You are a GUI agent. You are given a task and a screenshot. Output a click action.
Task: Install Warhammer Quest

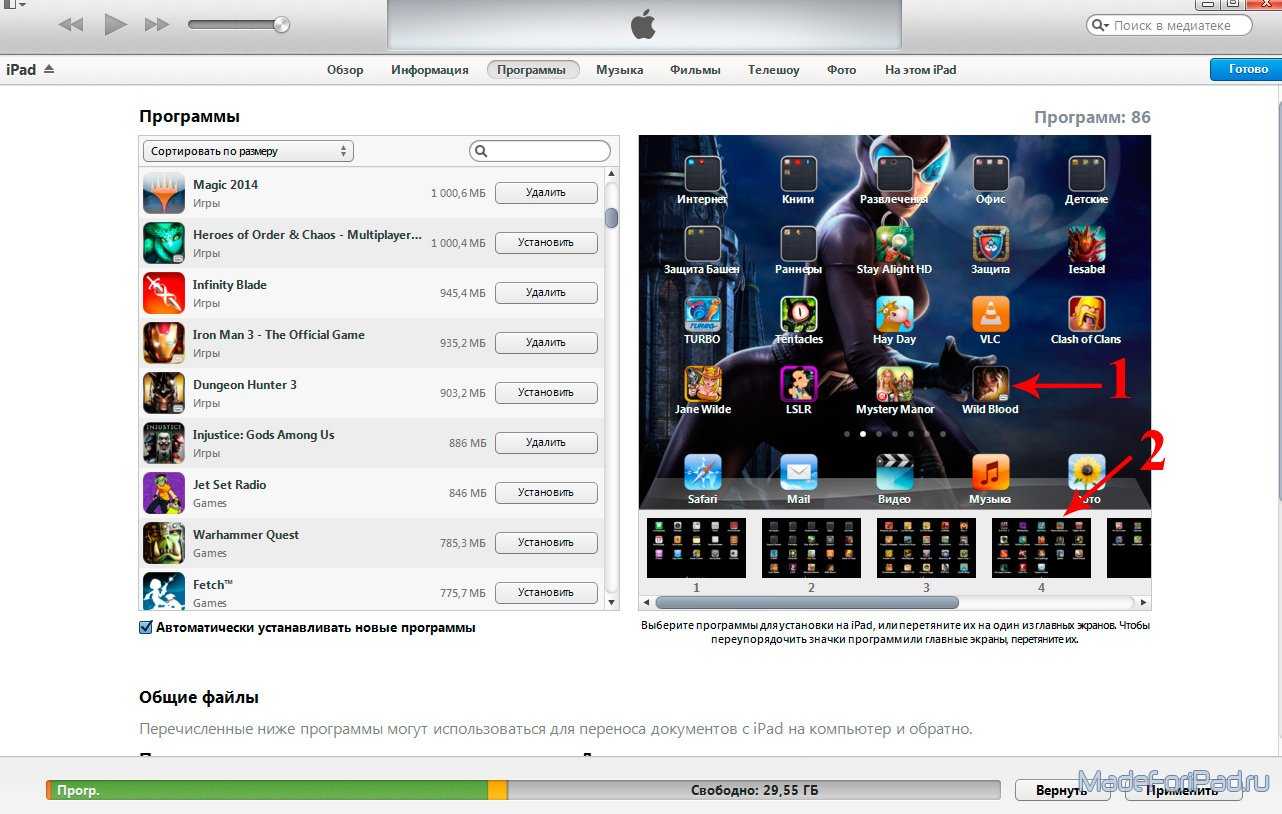pyautogui.click(x=546, y=542)
